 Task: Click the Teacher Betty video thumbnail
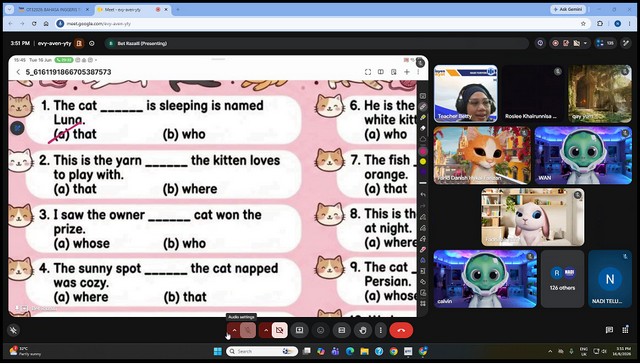(x=465, y=93)
